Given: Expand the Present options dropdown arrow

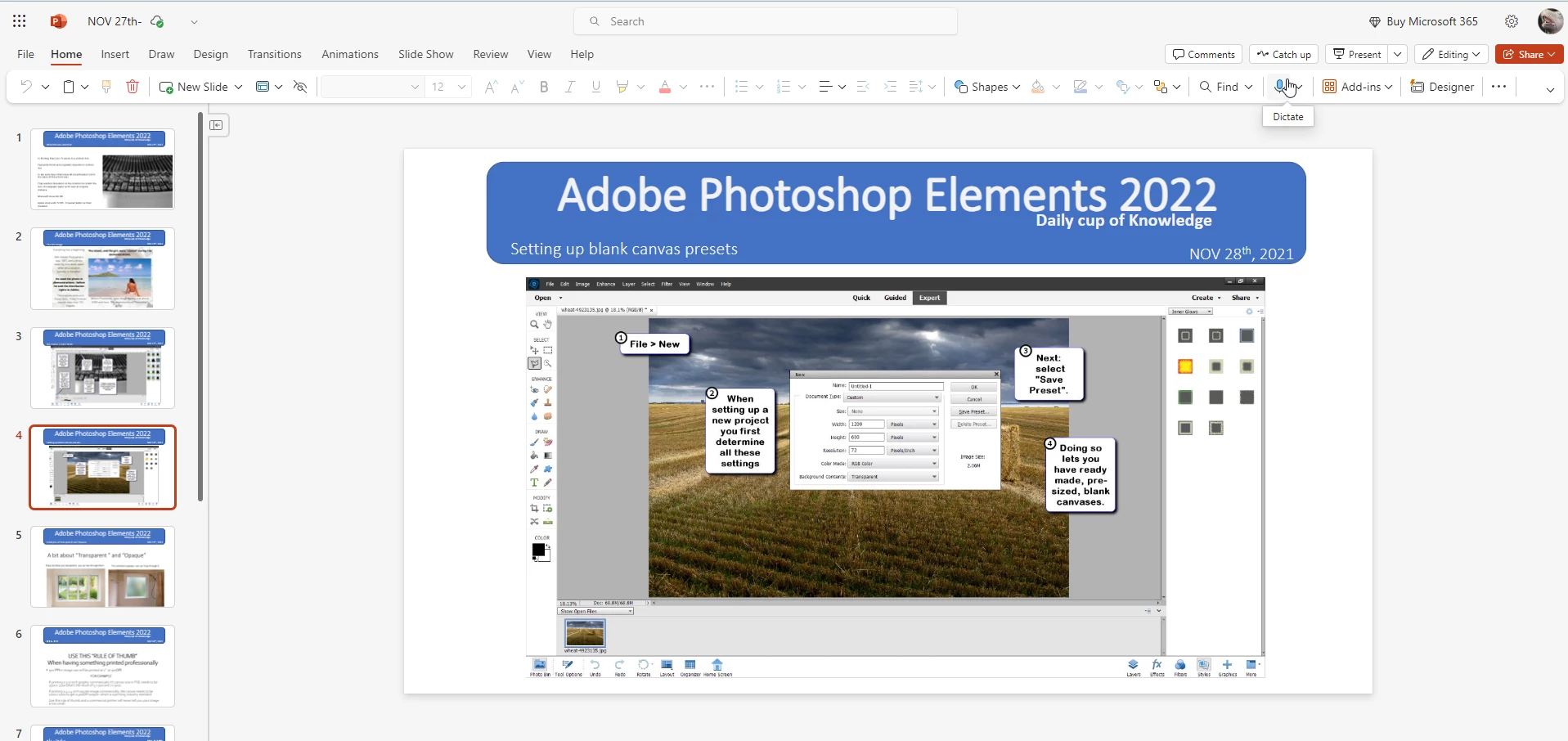Looking at the screenshot, I should [x=1398, y=54].
